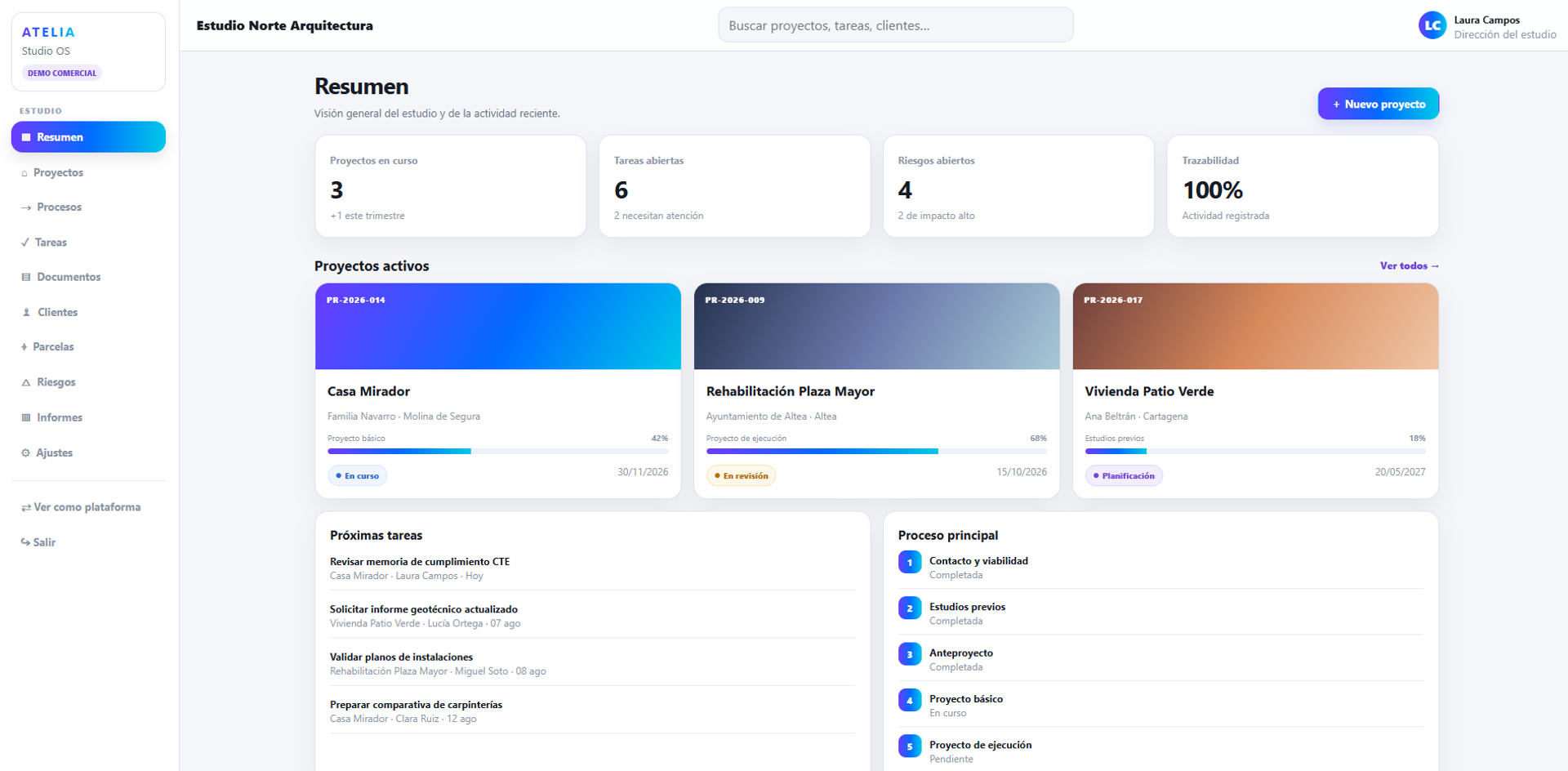Click the Tareas abiertas stat card
The width and height of the screenshot is (1568, 771).
[734, 186]
